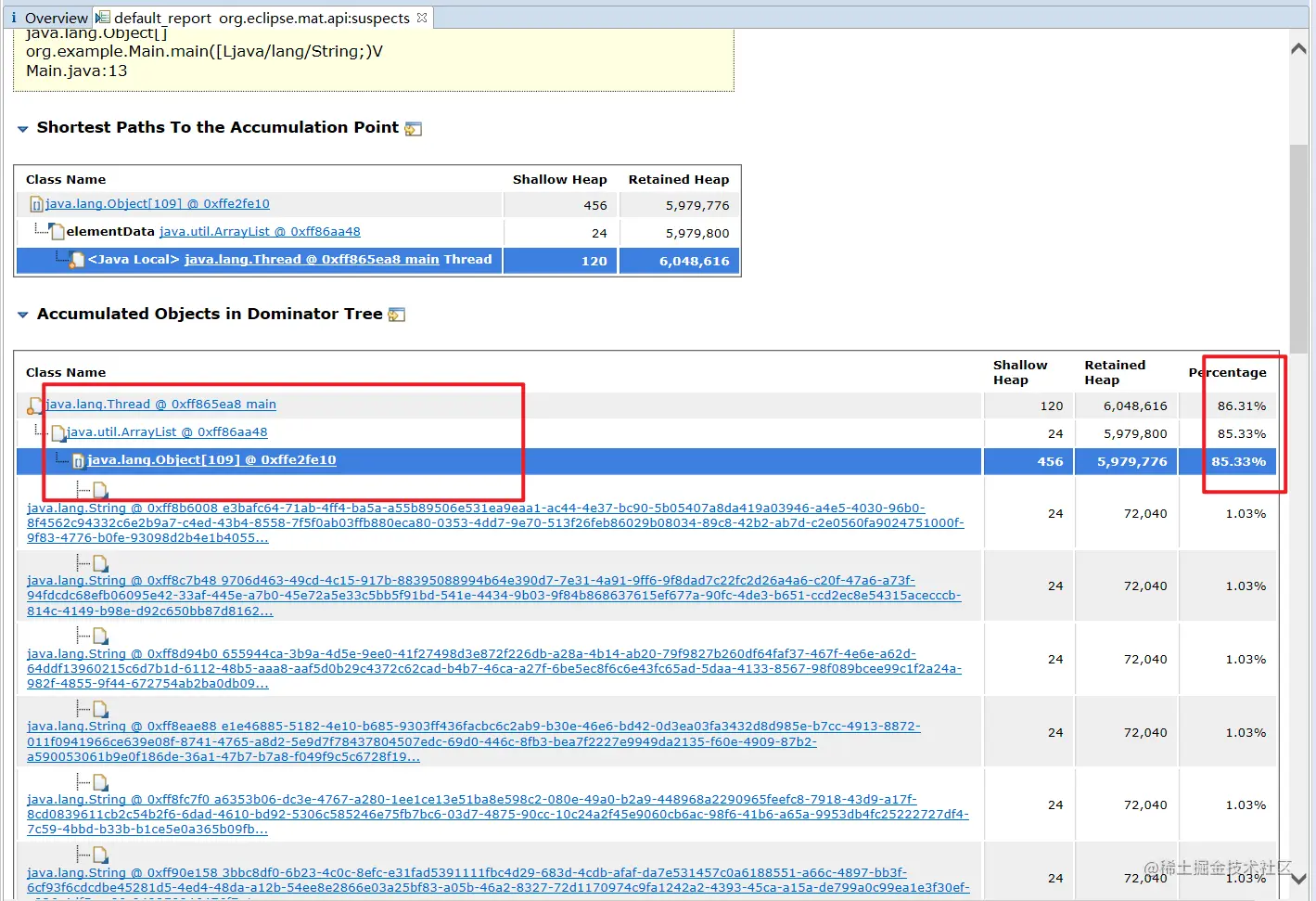The width and height of the screenshot is (1316, 901).
Task: Click shallow heap 456 in Shortest Paths table
Action: (x=595, y=206)
